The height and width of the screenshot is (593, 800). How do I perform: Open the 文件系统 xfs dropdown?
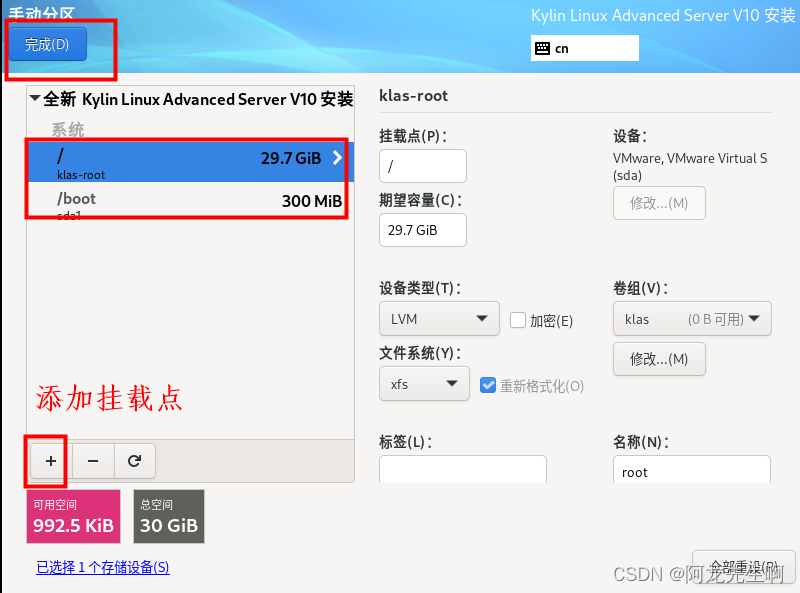pyautogui.click(x=424, y=384)
